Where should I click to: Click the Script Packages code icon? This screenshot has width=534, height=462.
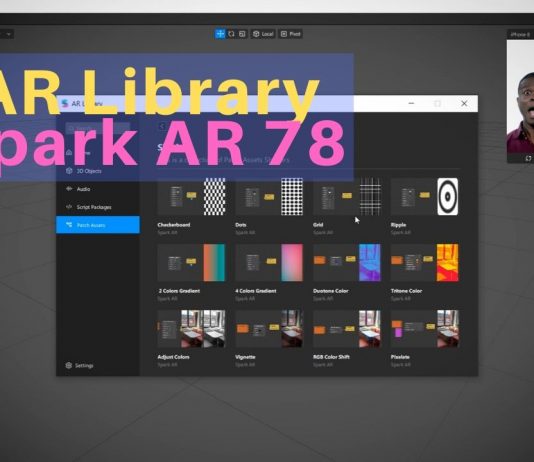click(69, 207)
